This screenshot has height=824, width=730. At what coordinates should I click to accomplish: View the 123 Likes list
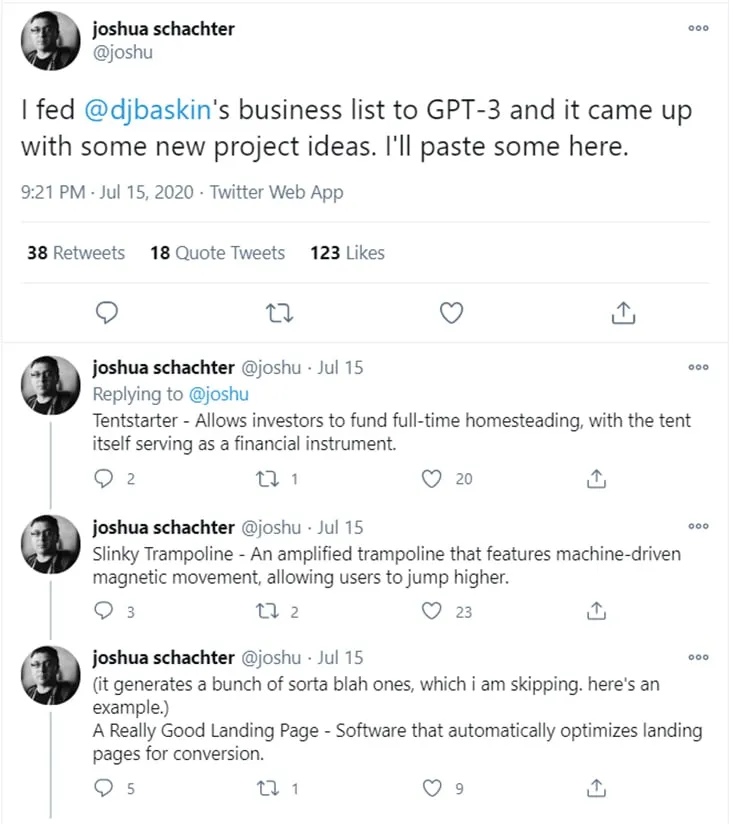tap(347, 253)
